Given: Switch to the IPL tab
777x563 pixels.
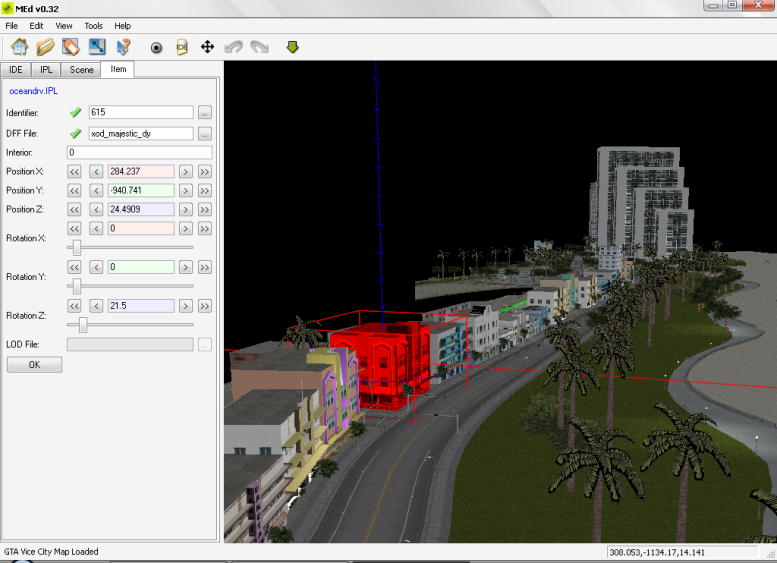Looking at the screenshot, I should pos(46,70).
